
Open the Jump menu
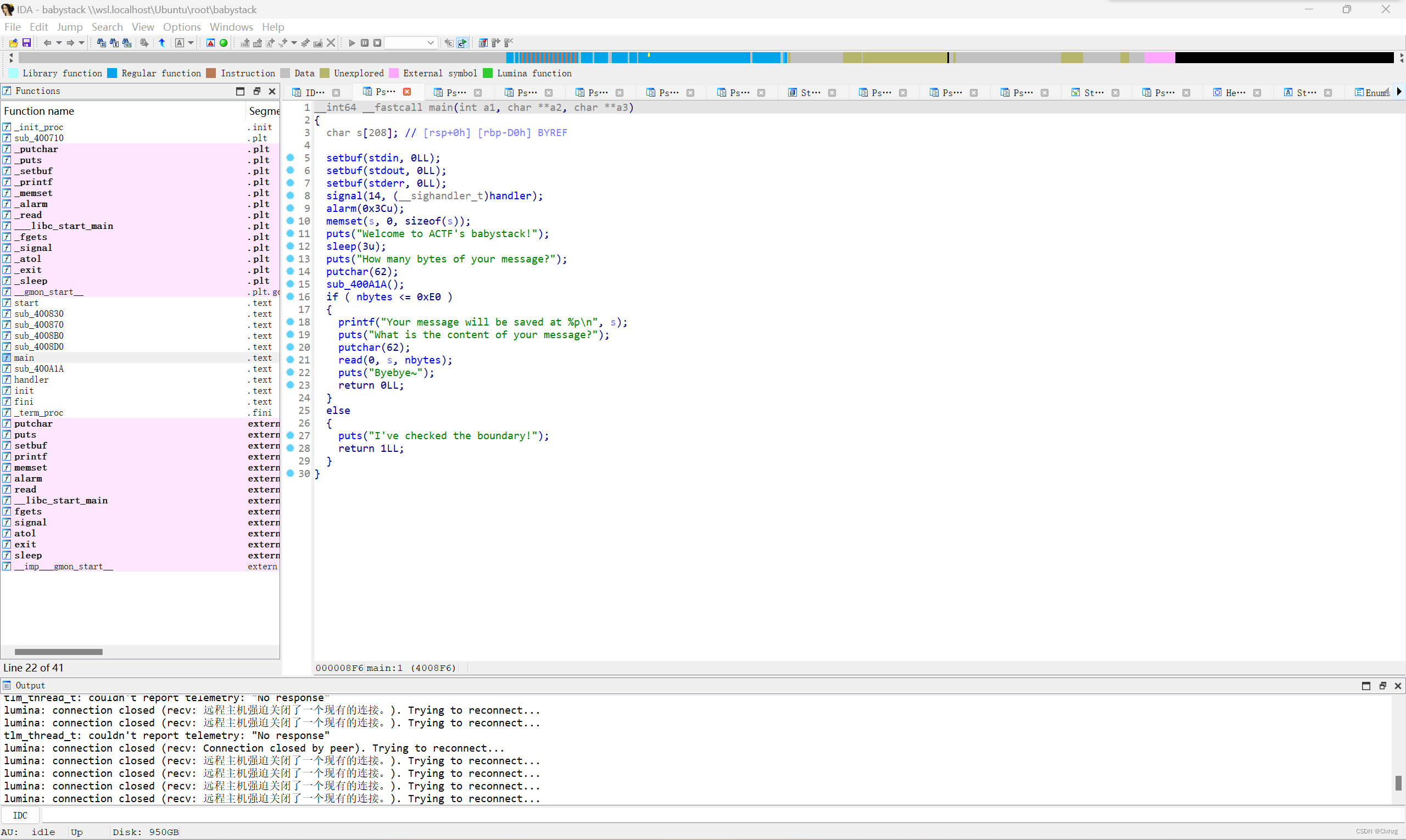[x=70, y=27]
